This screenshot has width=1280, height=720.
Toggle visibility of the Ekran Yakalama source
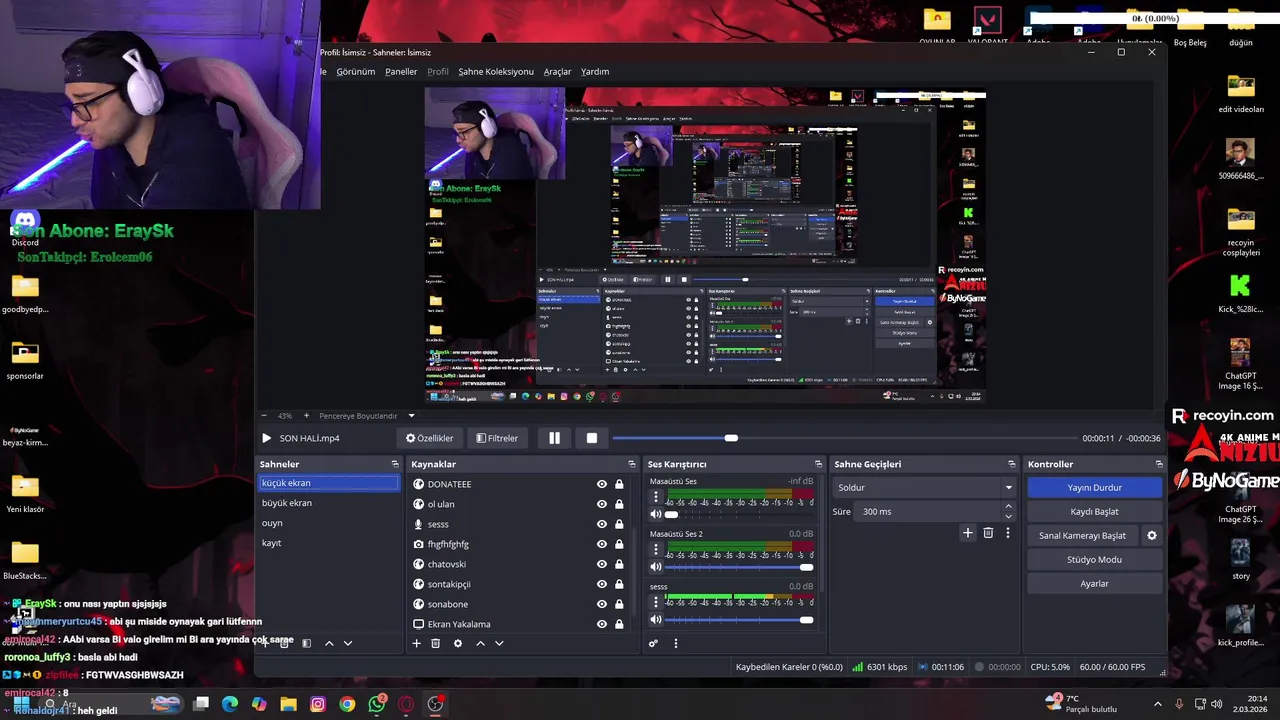click(x=601, y=624)
